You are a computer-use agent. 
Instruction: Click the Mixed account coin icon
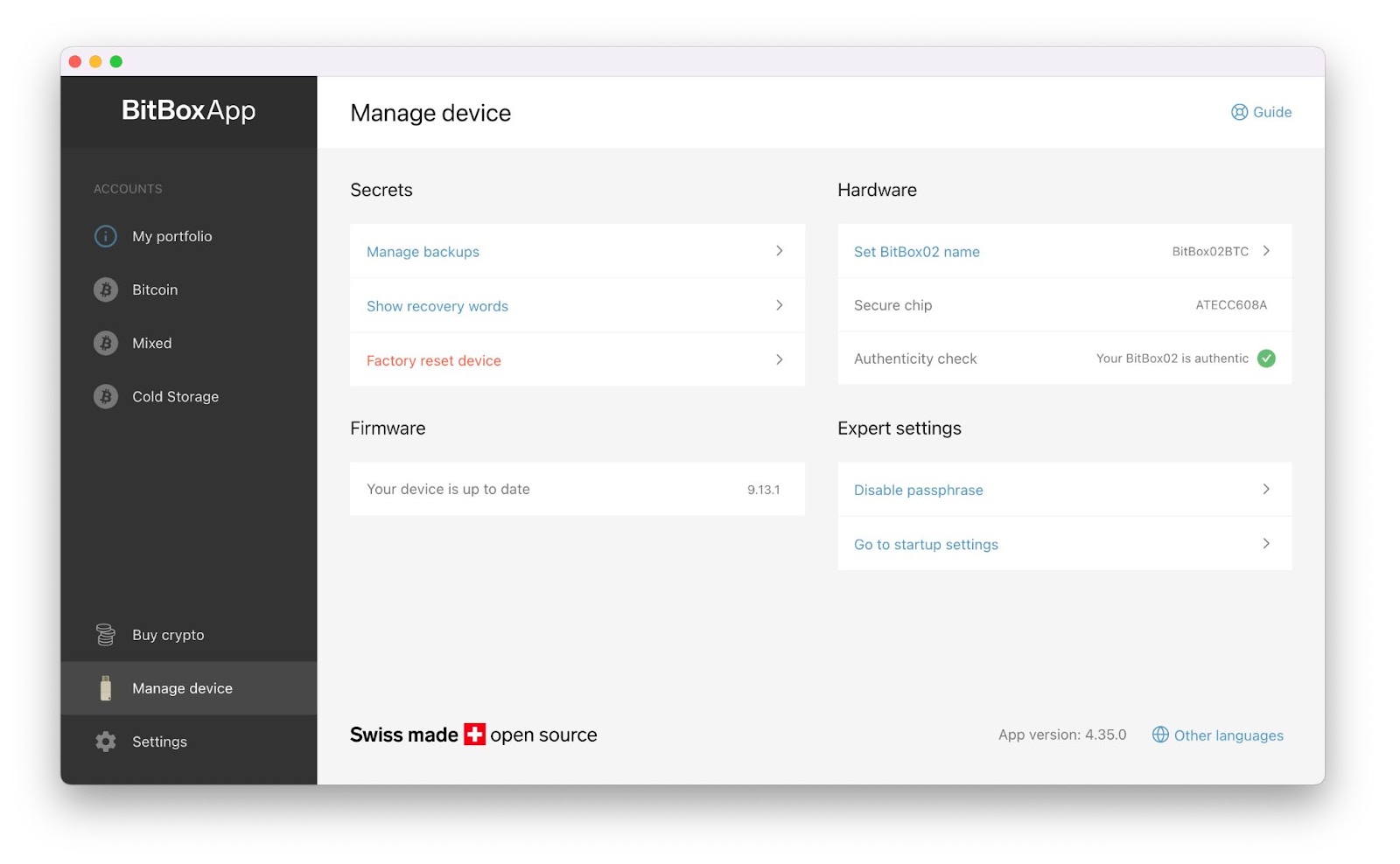[x=106, y=343]
